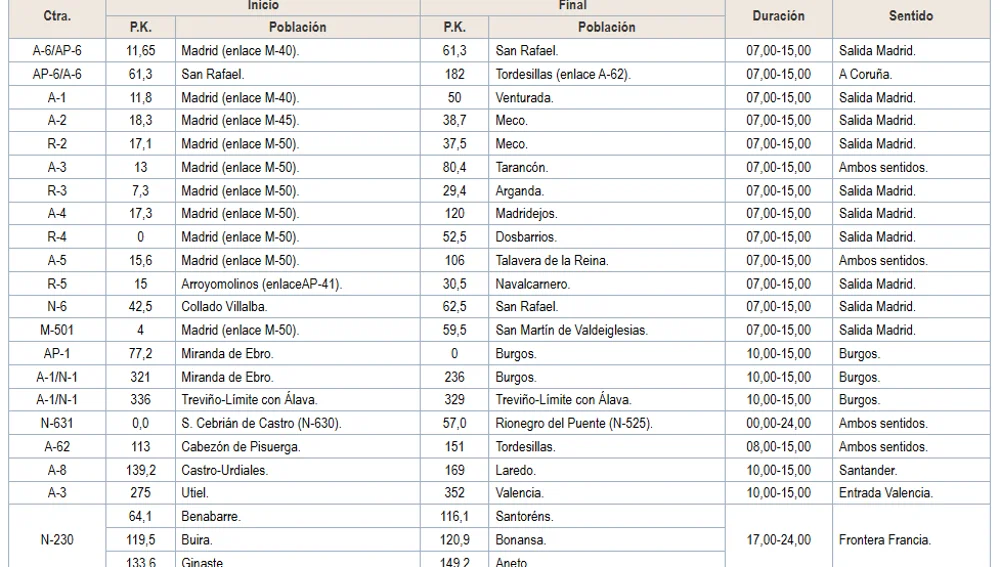Image resolution: width=1000 pixels, height=567 pixels.
Task: Select the "Frontera Francia." cell
Action: pyautogui.click(x=885, y=540)
